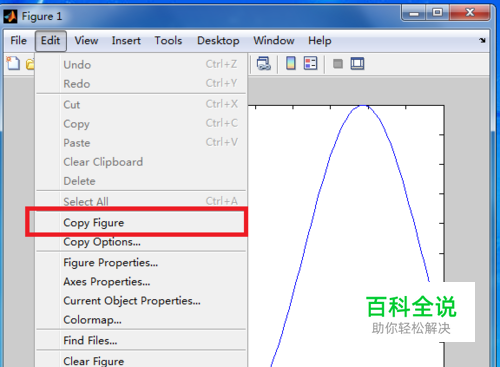Close the Figure 1 window
This screenshot has height=367, width=500.
pos(470,13)
